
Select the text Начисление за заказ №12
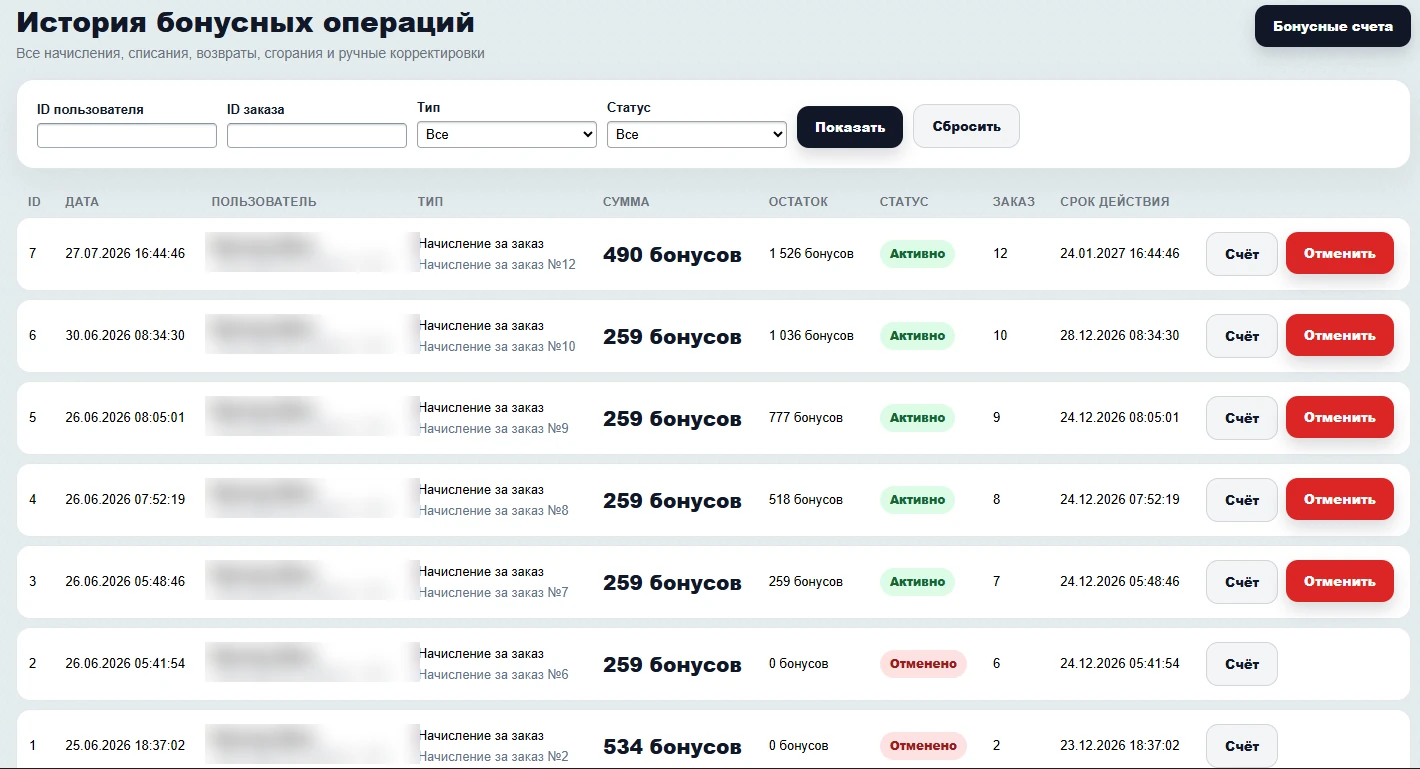click(x=497, y=265)
